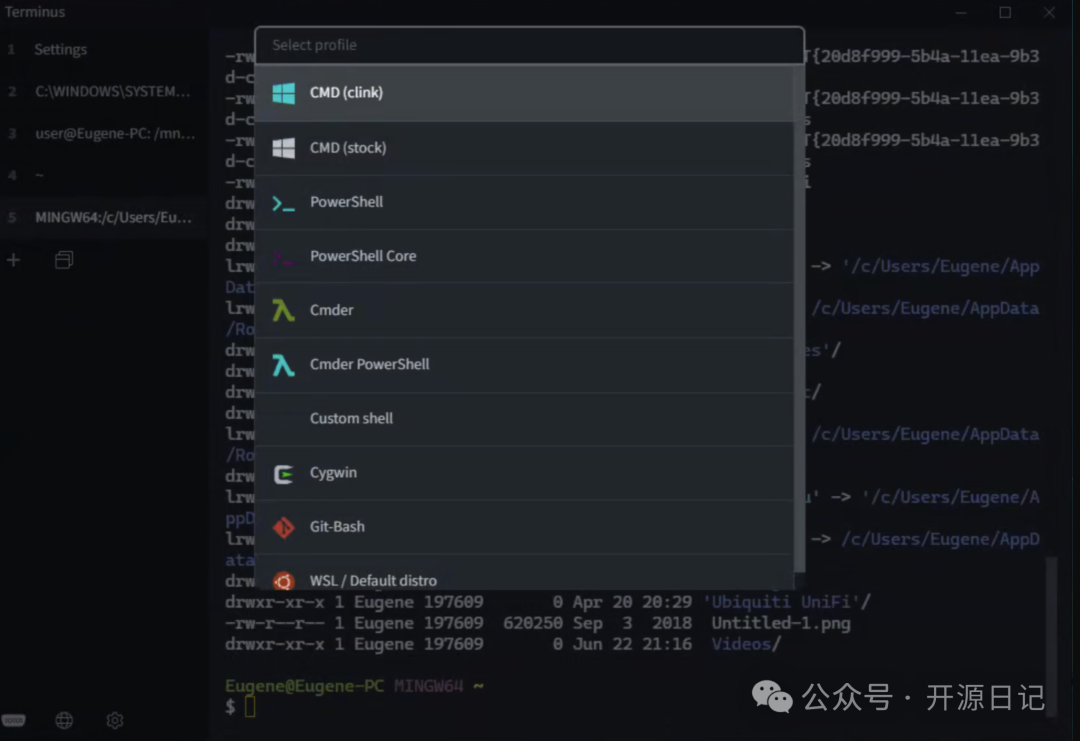Switch to the Settings tab
The width and height of the screenshot is (1080, 741).
pos(103,50)
